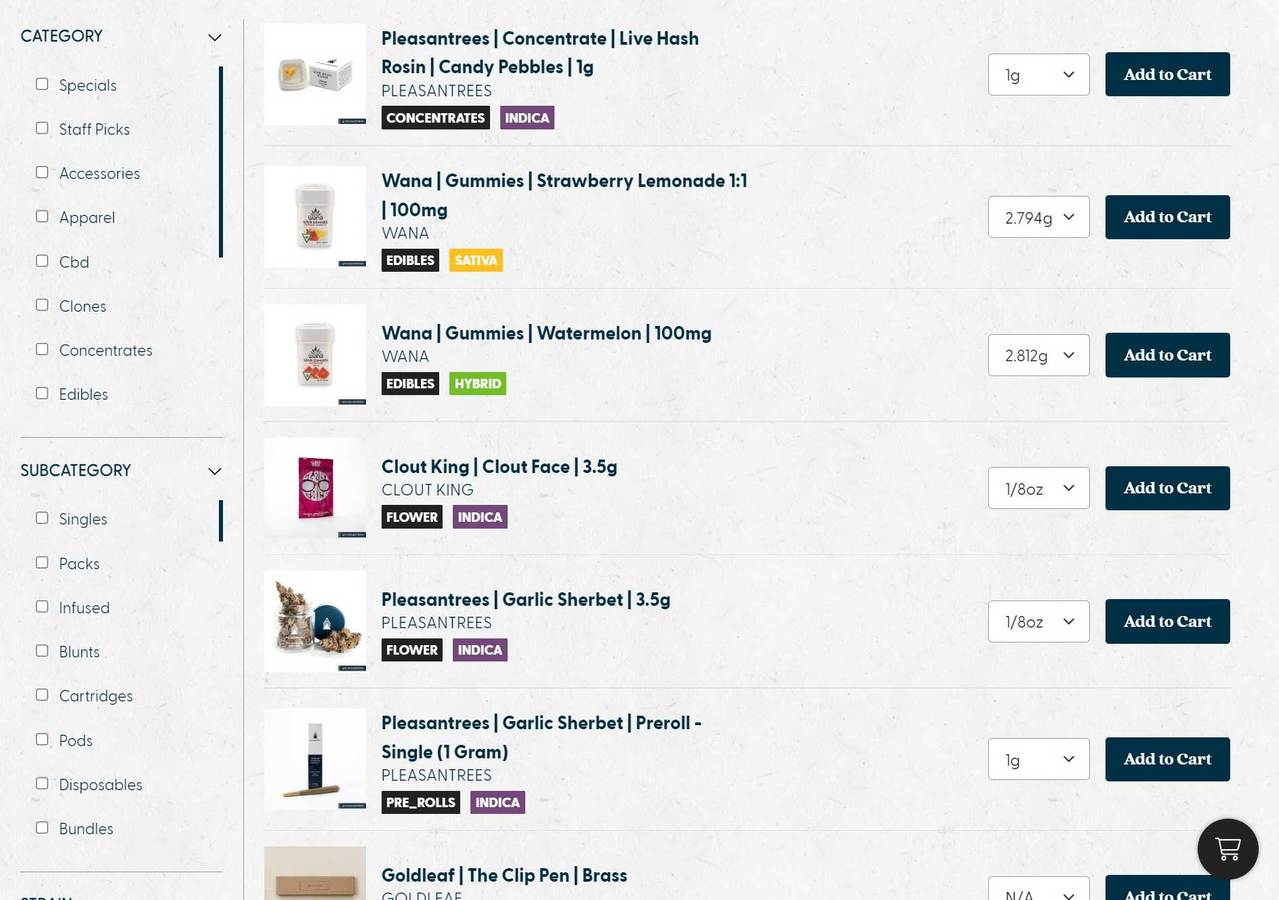Tick the Cartridges subcategory checkbox
1279x900 pixels.
(42, 695)
